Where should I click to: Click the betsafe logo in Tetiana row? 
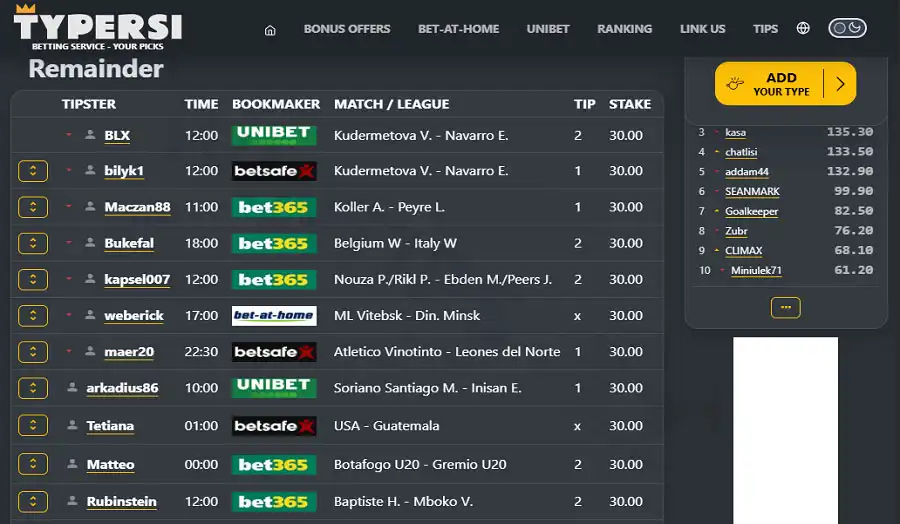pos(274,426)
